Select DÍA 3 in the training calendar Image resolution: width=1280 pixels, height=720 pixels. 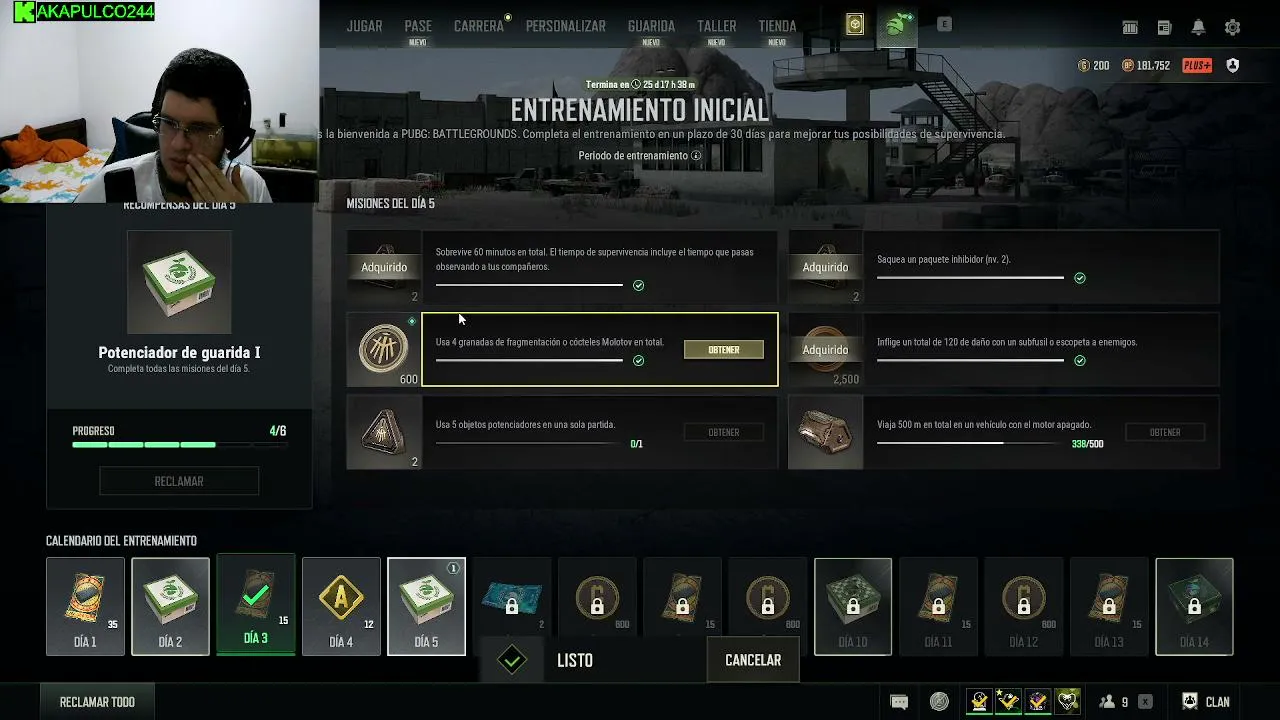pyautogui.click(x=256, y=606)
